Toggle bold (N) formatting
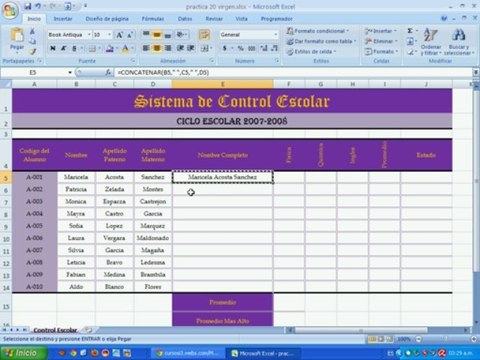 click(x=53, y=48)
